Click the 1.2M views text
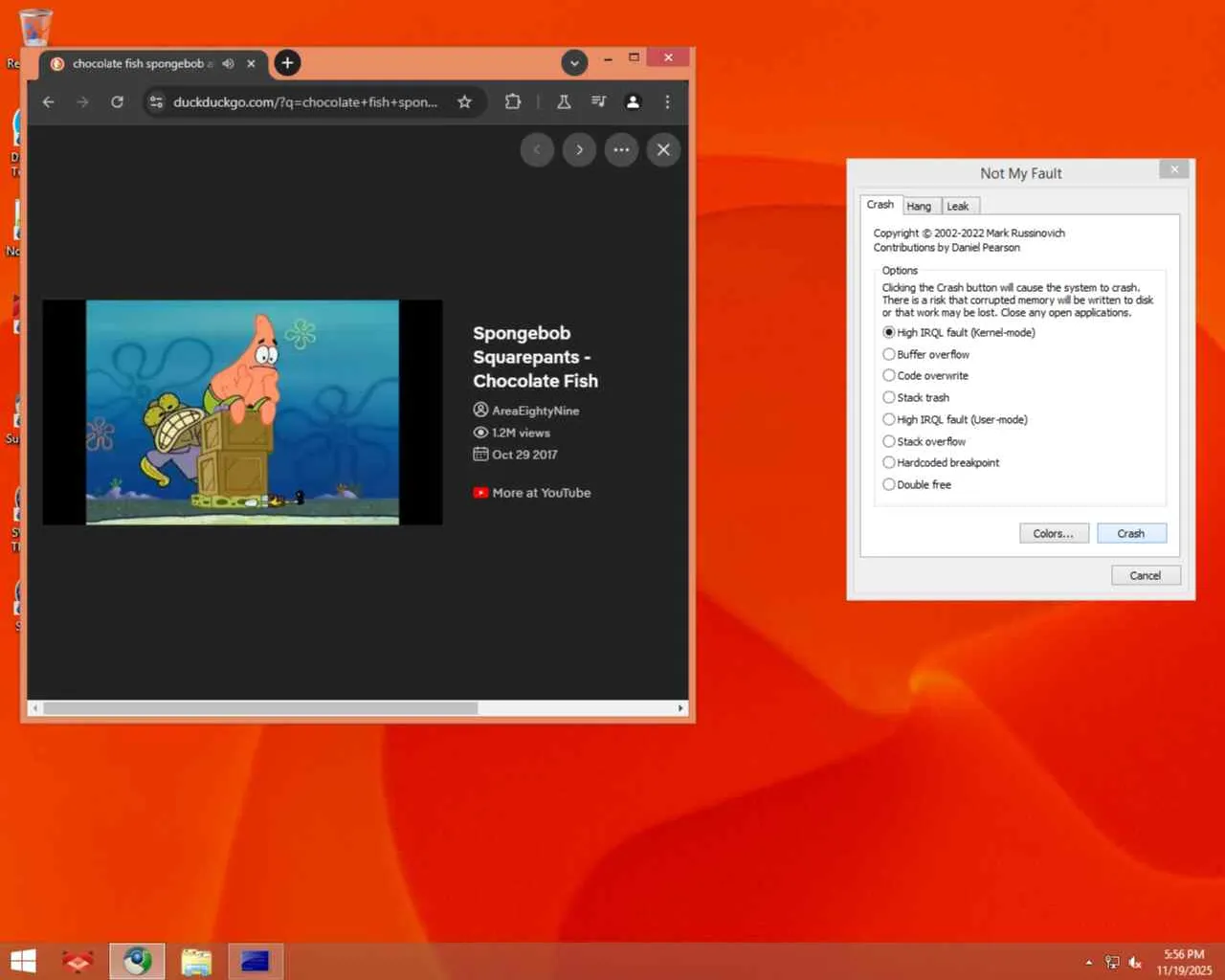The height and width of the screenshot is (980, 1225). click(521, 433)
